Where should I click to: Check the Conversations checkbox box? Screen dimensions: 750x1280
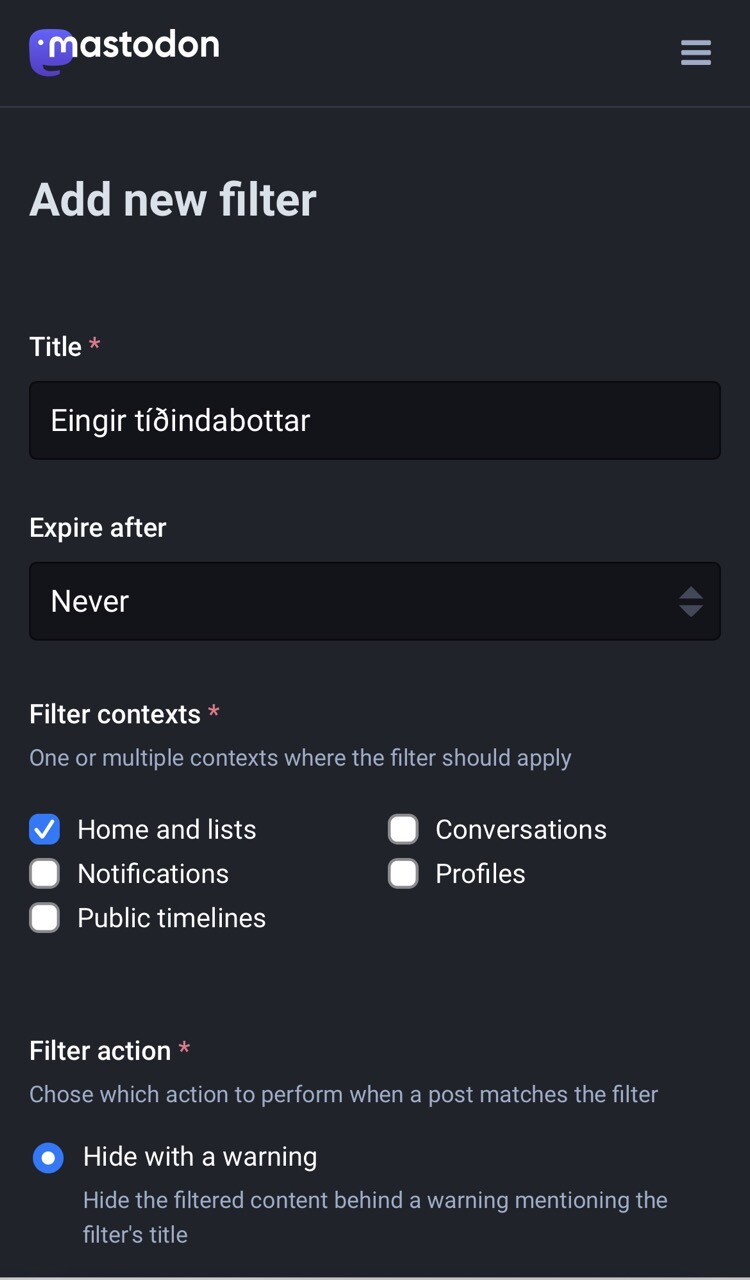point(403,829)
